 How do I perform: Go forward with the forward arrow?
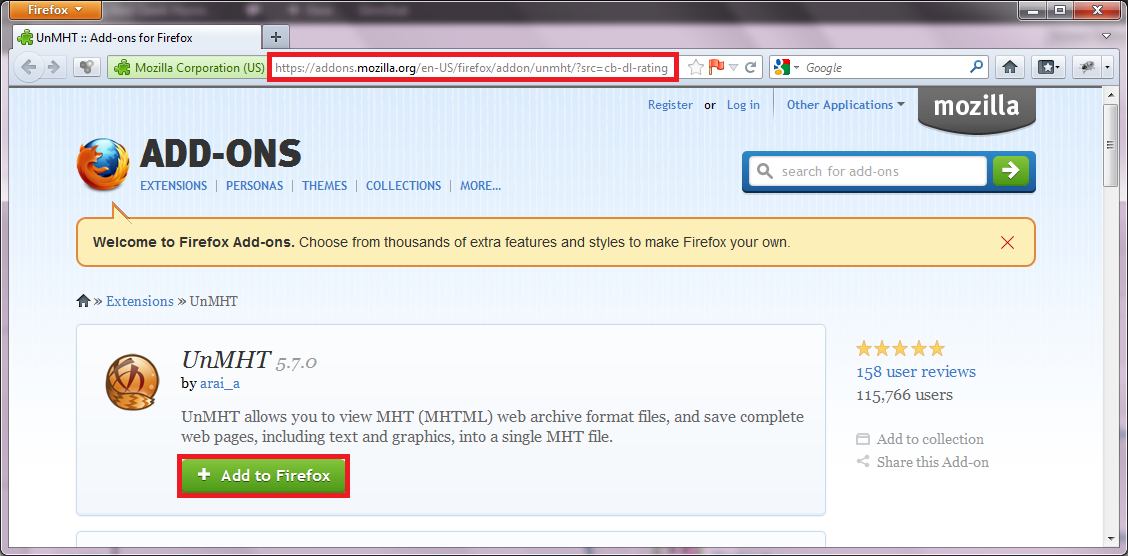[x=53, y=68]
